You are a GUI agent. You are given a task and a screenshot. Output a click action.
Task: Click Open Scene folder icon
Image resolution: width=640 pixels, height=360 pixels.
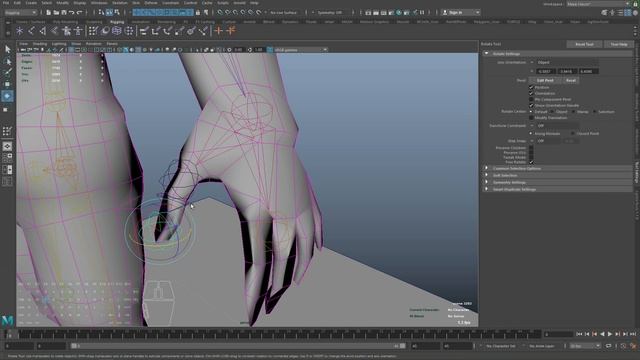tap(56, 13)
